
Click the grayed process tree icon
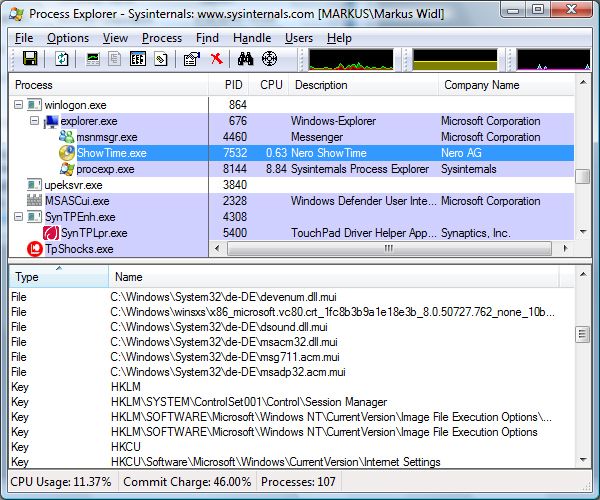point(114,59)
